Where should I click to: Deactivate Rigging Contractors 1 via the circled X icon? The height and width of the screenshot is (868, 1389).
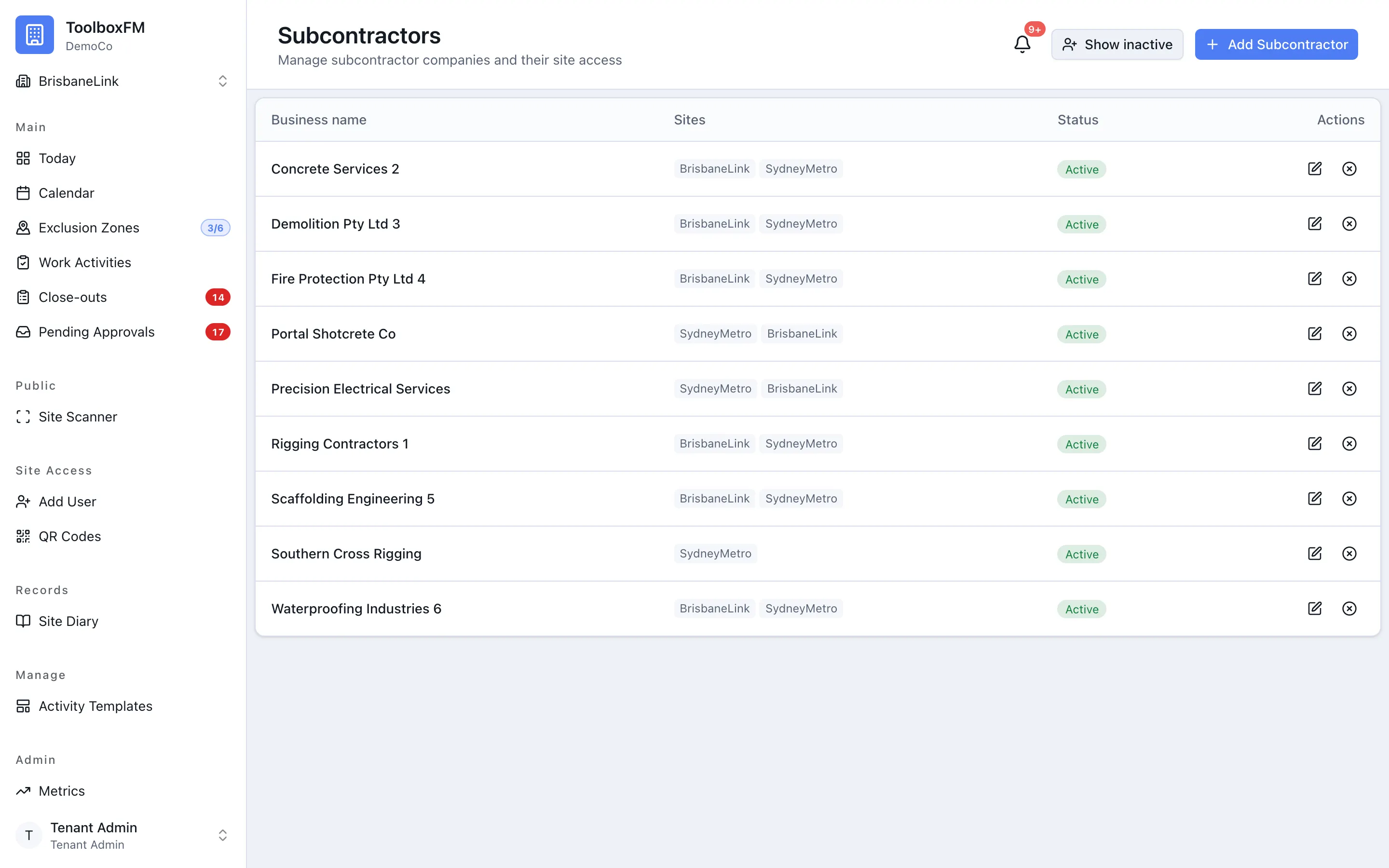coord(1349,444)
